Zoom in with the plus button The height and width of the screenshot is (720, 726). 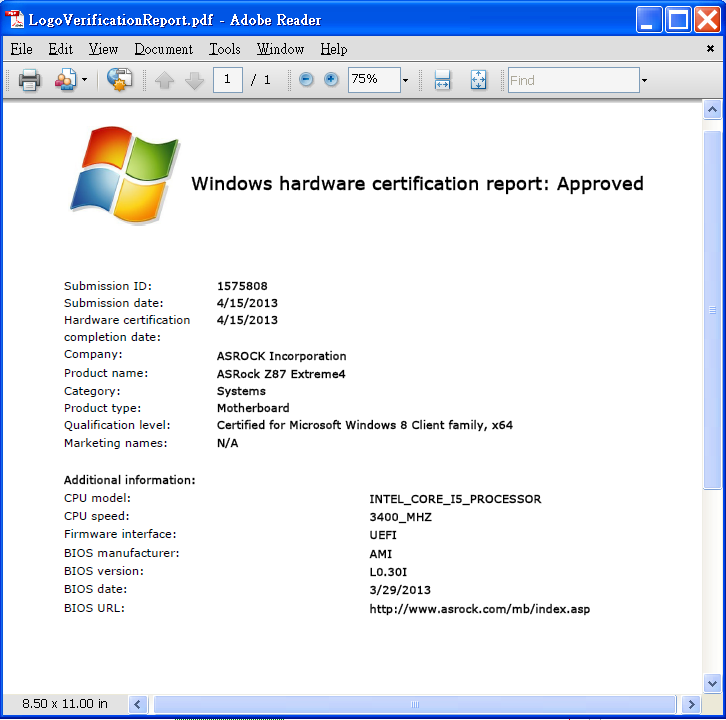[331, 80]
